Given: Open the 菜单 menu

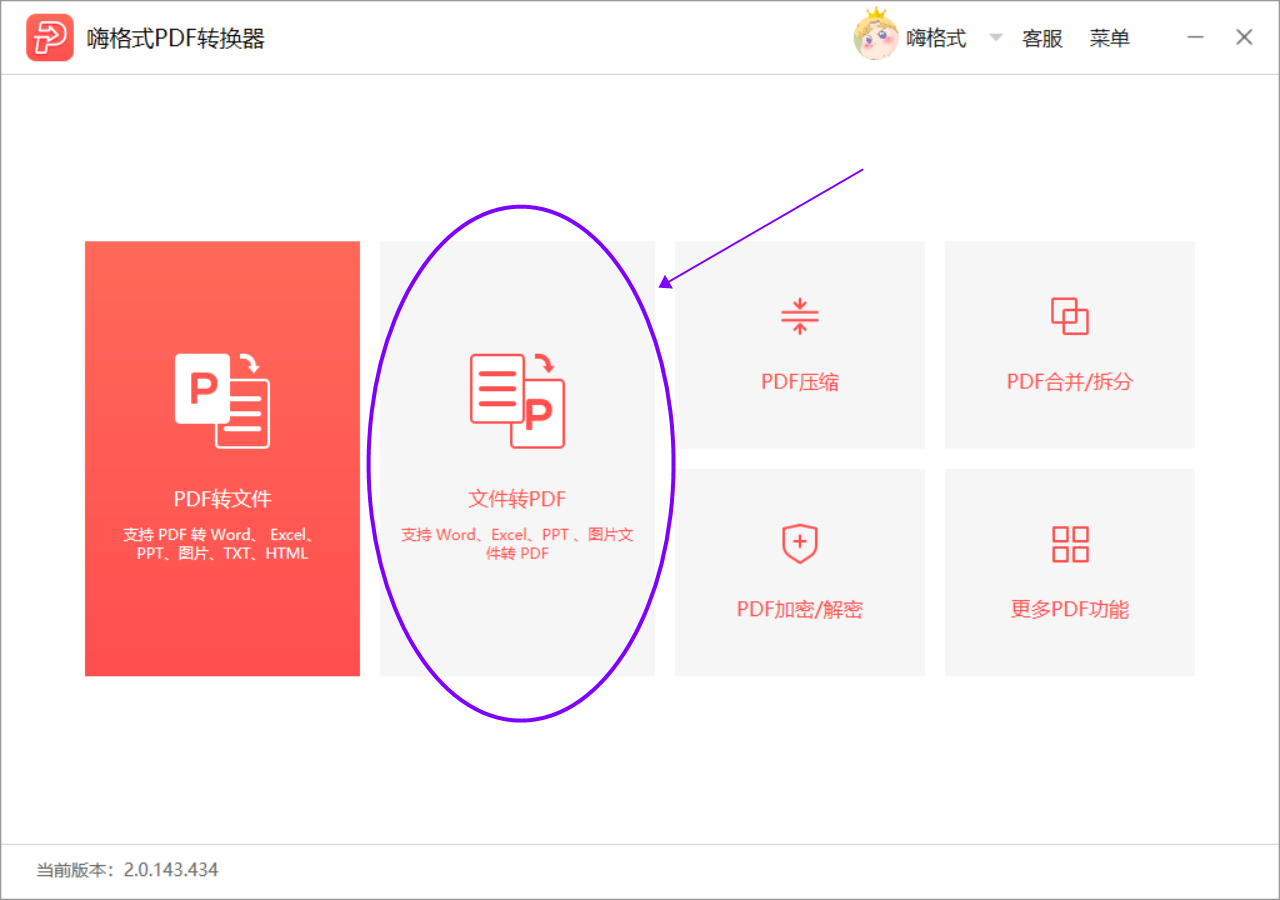Looking at the screenshot, I should pyautogui.click(x=1110, y=39).
